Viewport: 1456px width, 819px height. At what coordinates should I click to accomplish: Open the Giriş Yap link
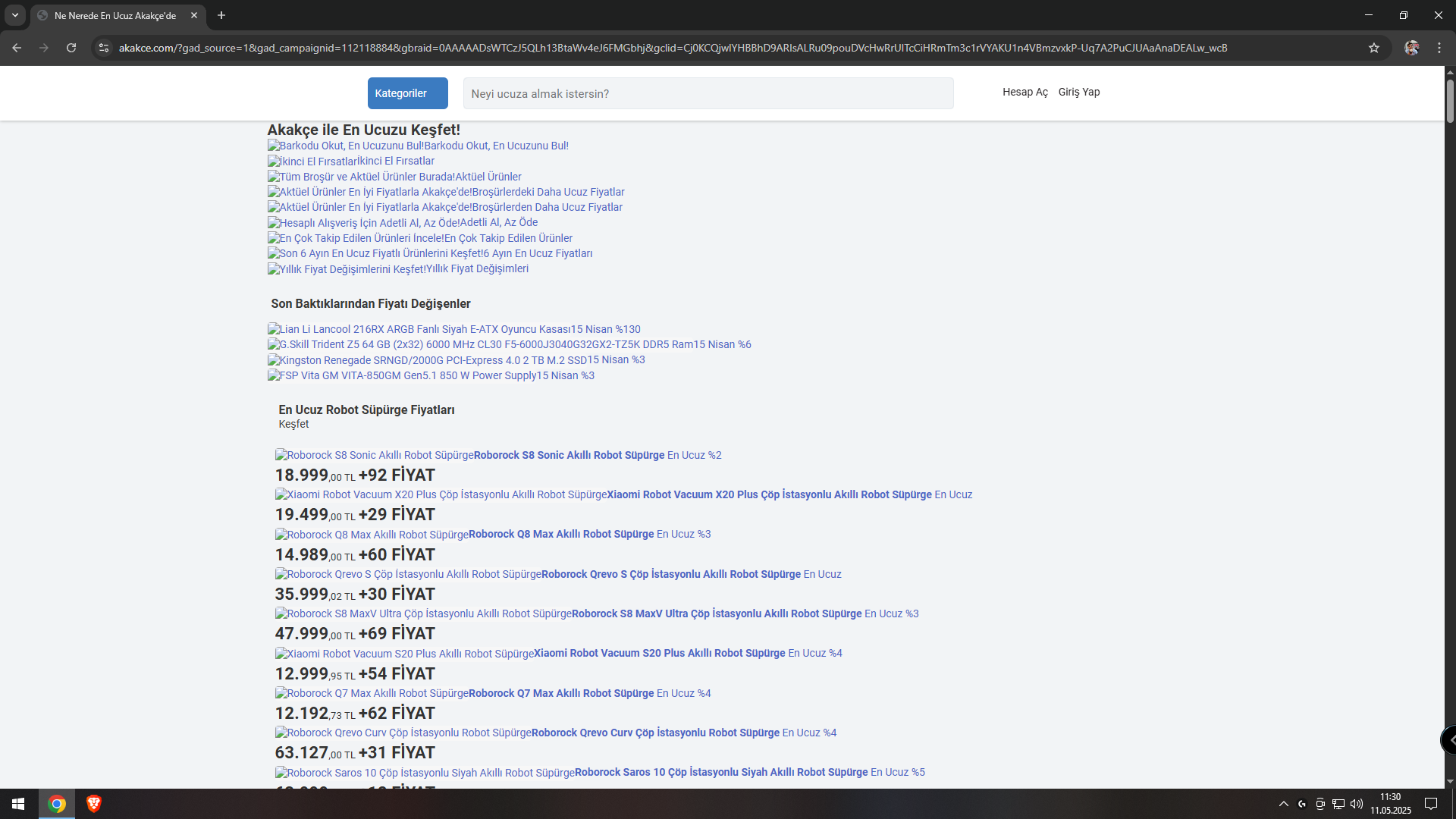pyautogui.click(x=1079, y=92)
